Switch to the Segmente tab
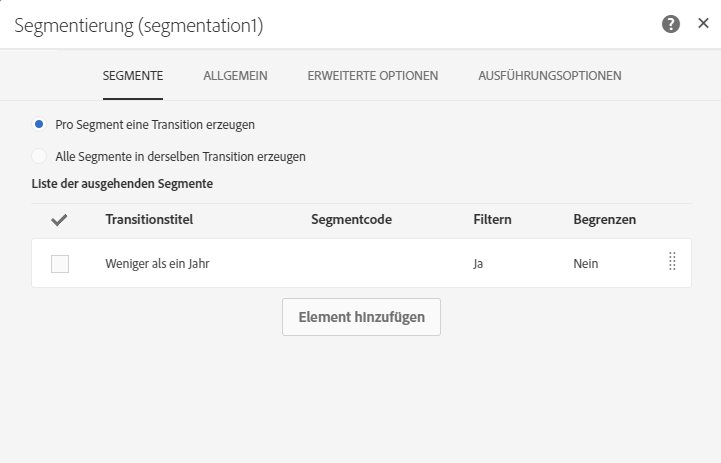 coord(133,75)
